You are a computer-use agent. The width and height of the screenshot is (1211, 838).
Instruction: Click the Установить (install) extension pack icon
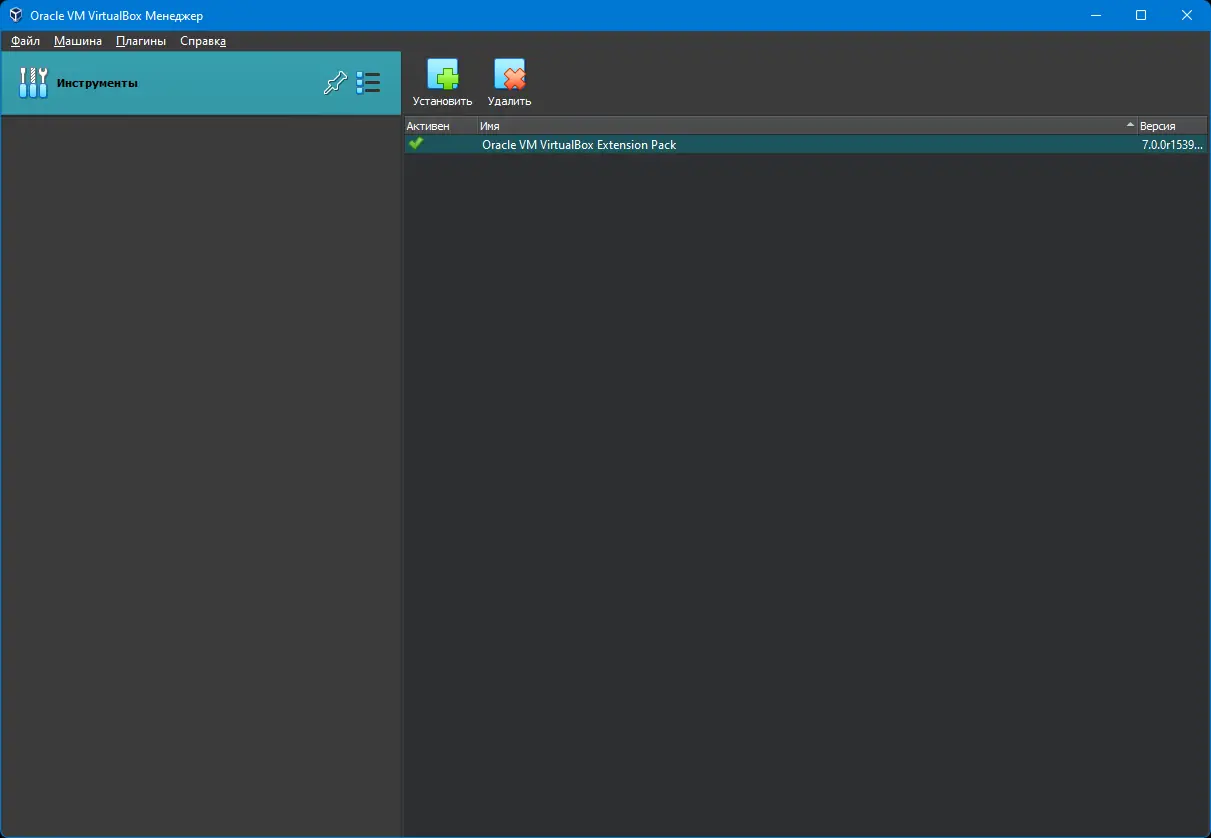coord(443,75)
